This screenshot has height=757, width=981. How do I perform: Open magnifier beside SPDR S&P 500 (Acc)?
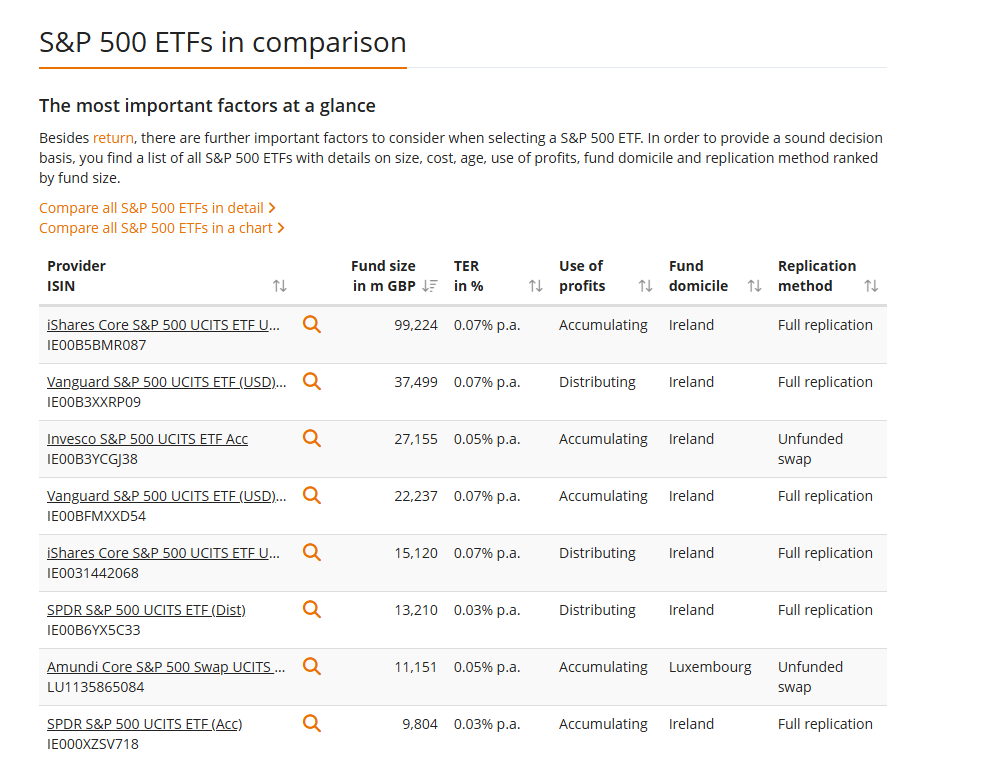coord(312,723)
